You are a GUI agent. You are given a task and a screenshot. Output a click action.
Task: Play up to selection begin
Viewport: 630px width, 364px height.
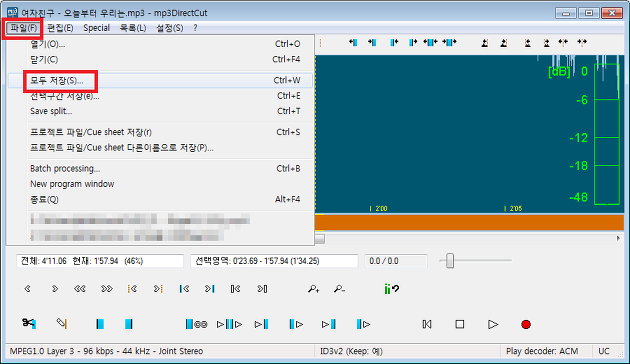[262, 324]
